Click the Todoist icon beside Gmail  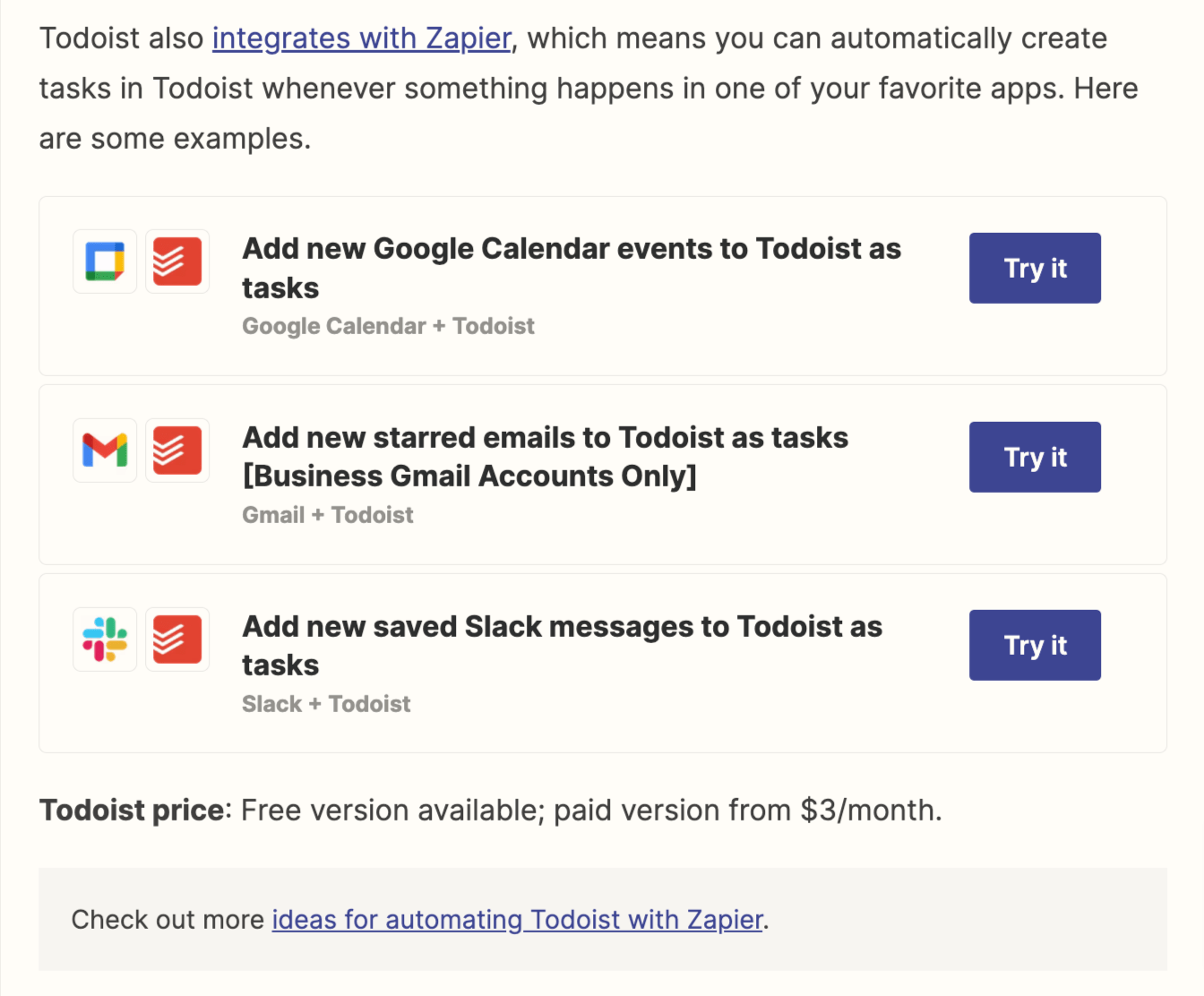pyautogui.click(x=177, y=451)
